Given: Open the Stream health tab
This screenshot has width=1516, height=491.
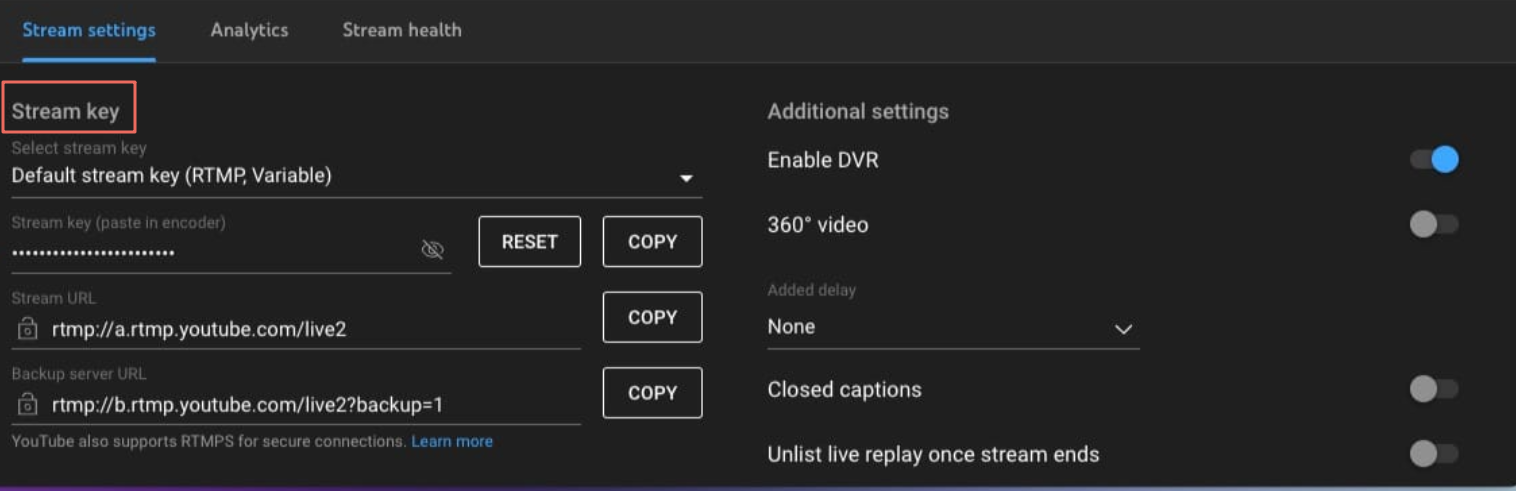Looking at the screenshot, I should (402, 30).
